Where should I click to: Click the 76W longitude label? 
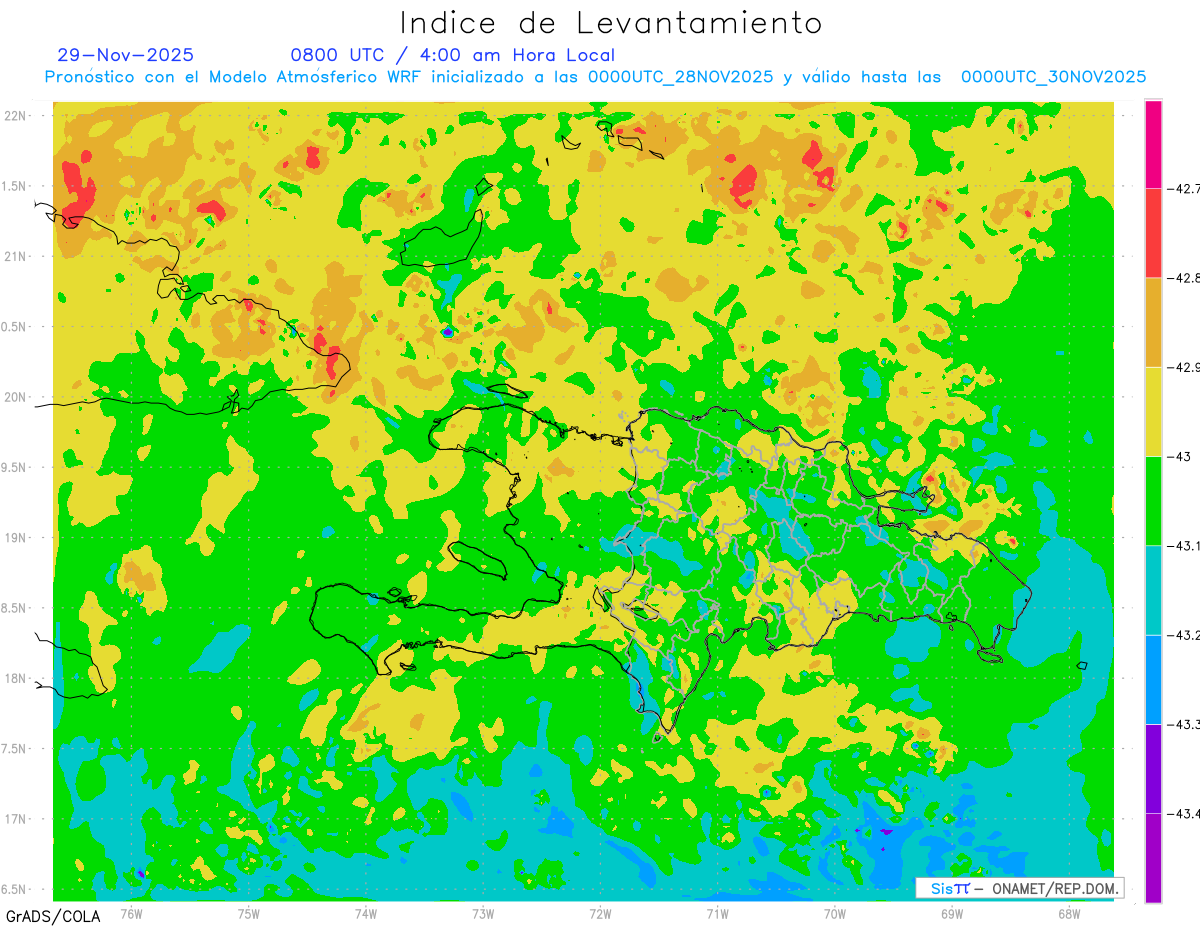tap(131, 913)
